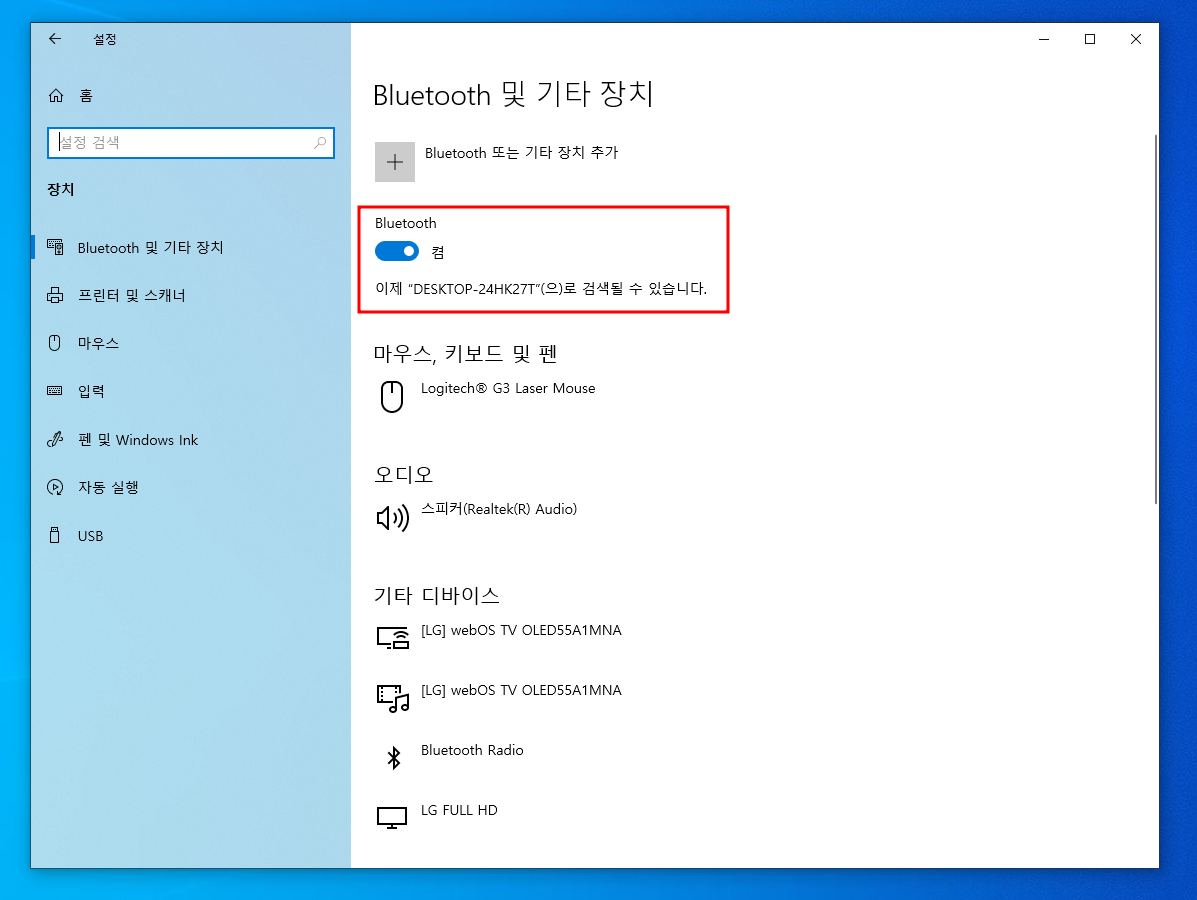Go to 홈 settings home
This screenshot has height=900, width=1197.
coord(86,95)
